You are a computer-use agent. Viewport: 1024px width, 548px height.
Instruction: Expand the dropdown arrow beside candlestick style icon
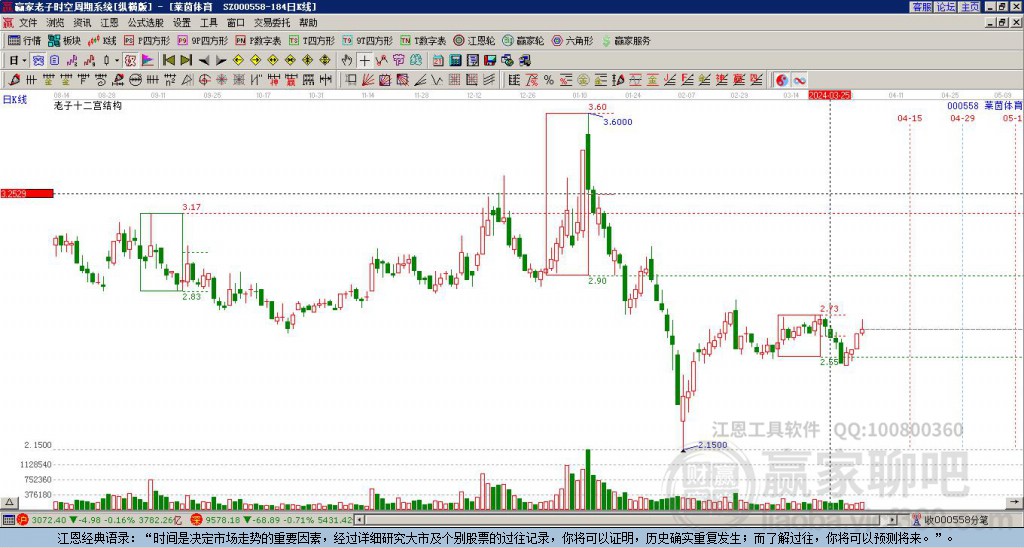coord(117,61)
